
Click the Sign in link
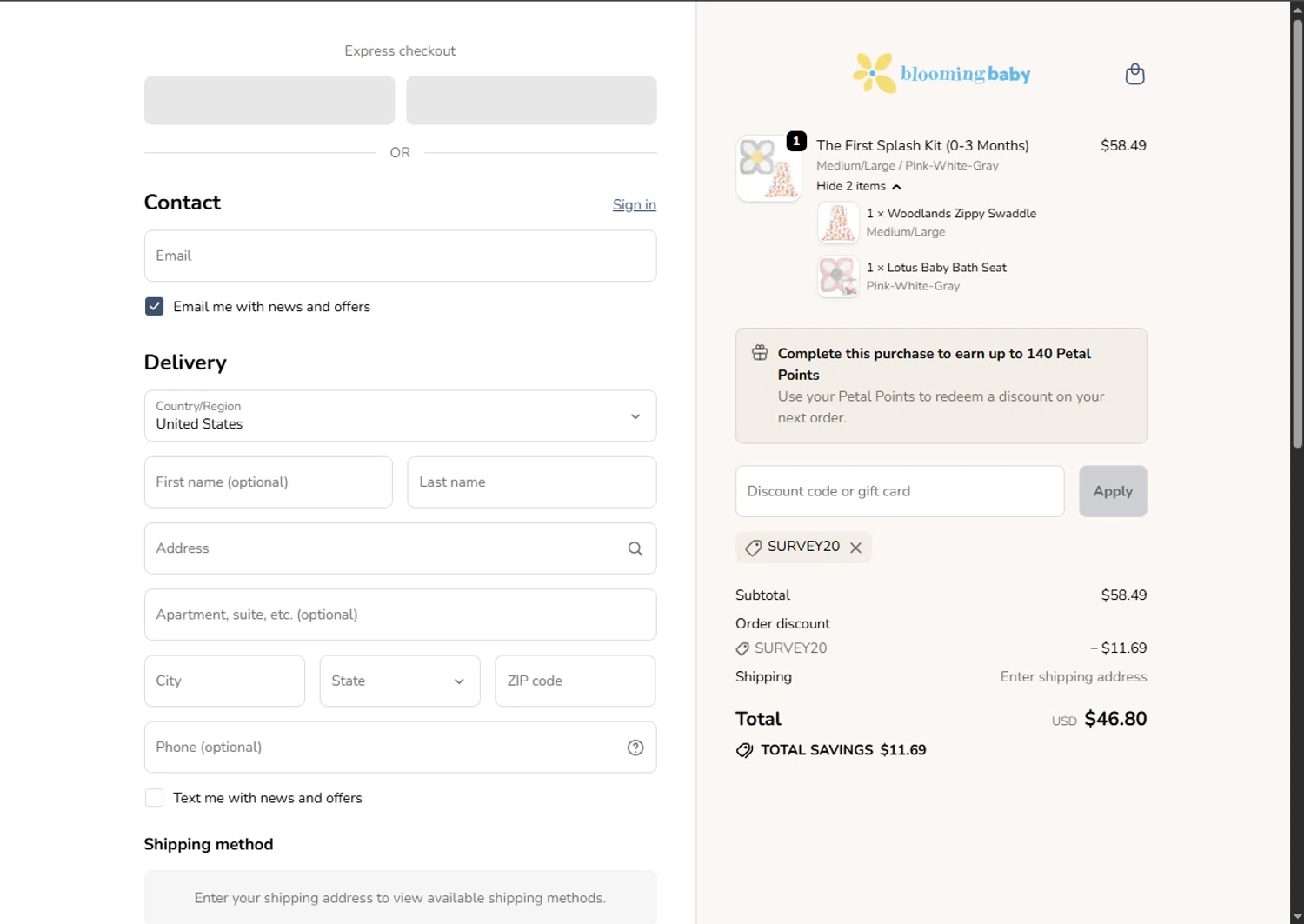click(635, 205)
